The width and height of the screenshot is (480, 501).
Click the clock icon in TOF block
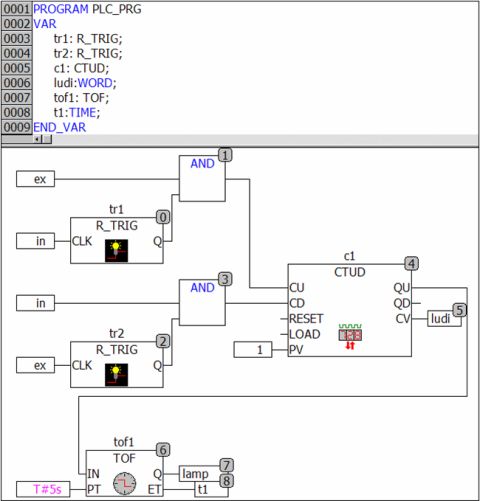pyautogui.click(x=124, y=483)
